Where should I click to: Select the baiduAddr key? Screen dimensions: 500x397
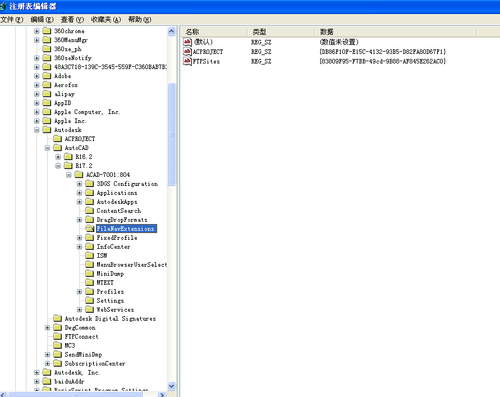pyautogui.click(x=69, y=381)
